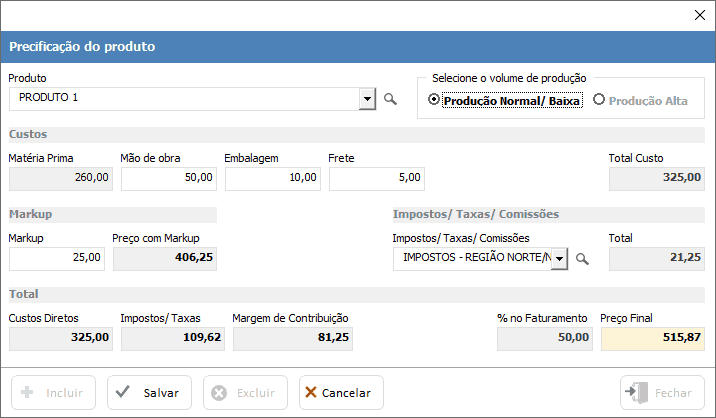Open the Produto dropdown arrow

367,99
